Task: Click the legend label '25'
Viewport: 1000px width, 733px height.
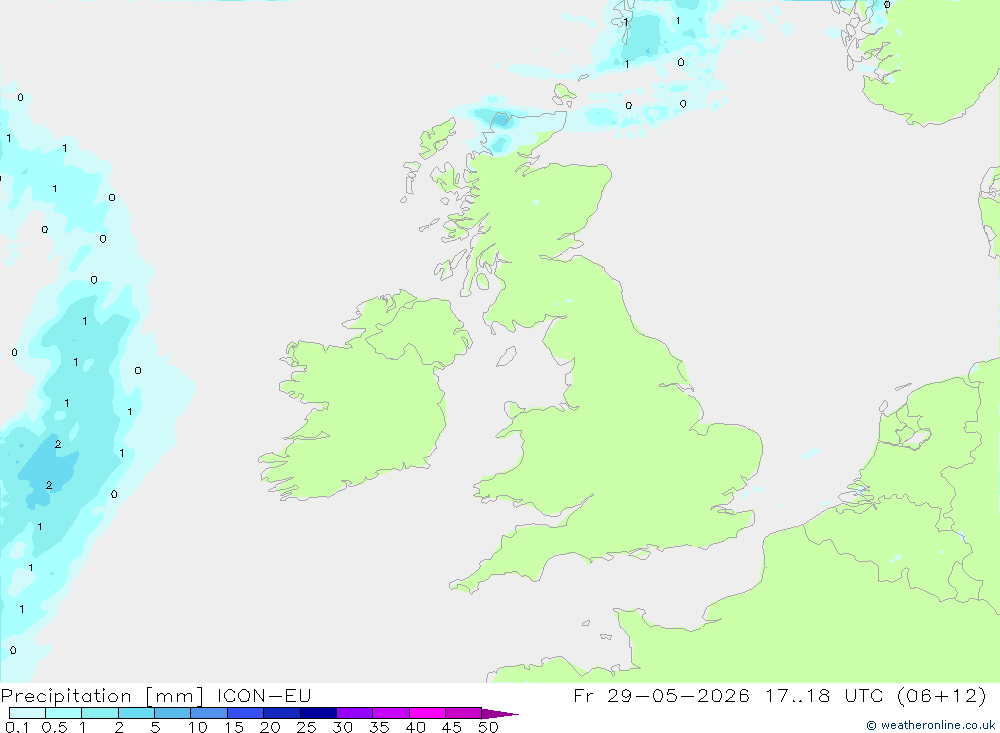Action: (306, 727)
